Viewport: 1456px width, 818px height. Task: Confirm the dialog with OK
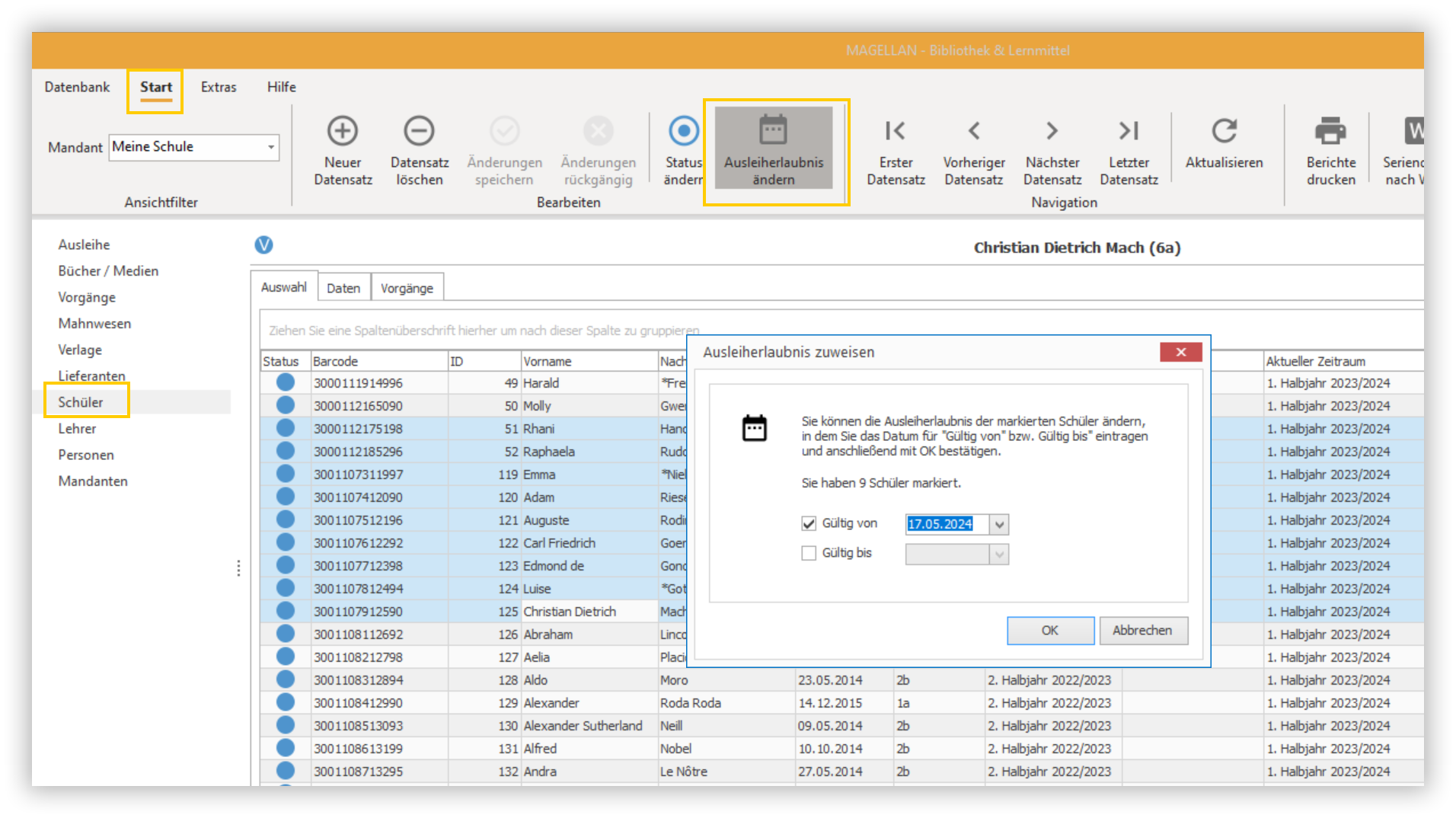1050,630
